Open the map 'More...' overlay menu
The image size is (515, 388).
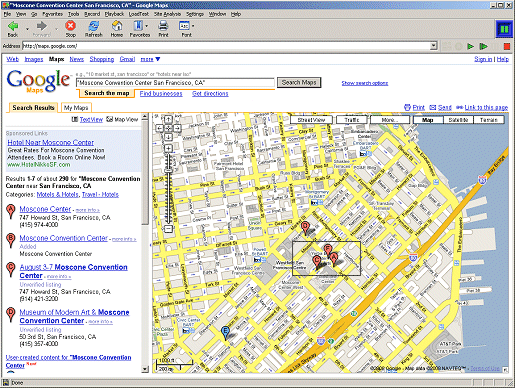point(390,120)
